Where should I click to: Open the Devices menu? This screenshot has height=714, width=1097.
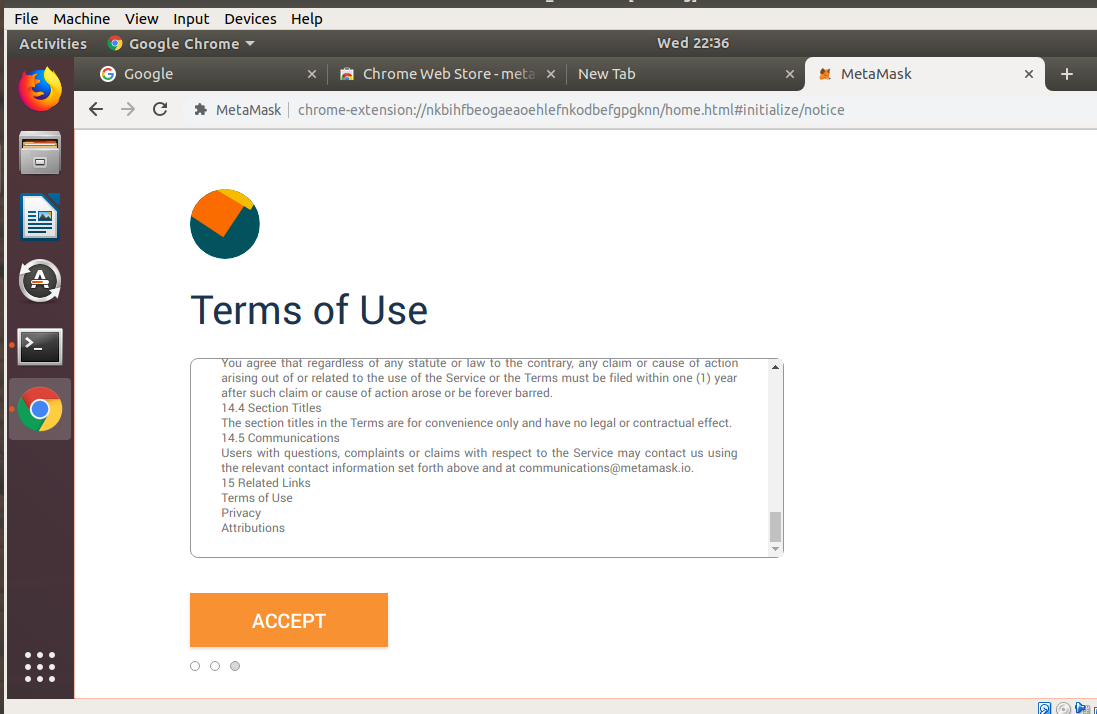249,18
